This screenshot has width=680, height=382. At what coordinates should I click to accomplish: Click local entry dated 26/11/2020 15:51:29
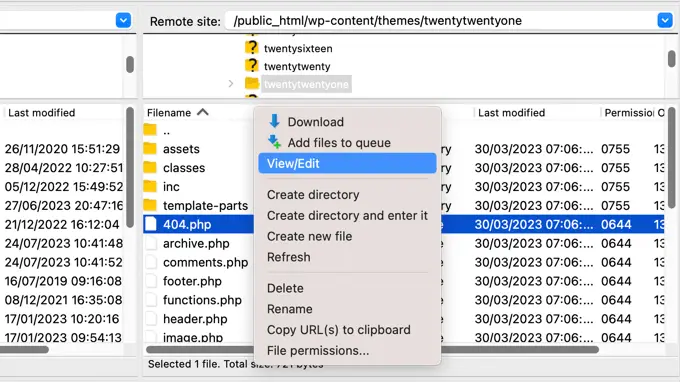pyautogui.click(x=62, y=149)
